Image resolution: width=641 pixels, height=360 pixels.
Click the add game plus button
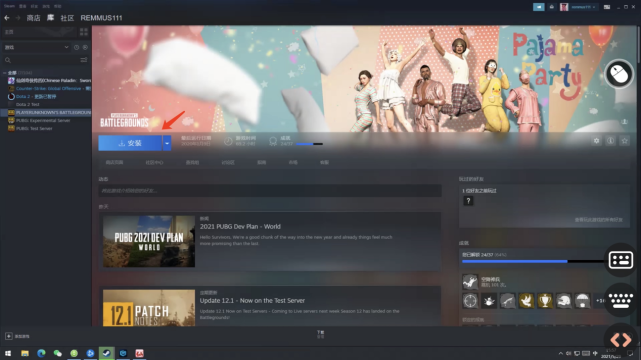pyautogui.click(x=9, y=336)
